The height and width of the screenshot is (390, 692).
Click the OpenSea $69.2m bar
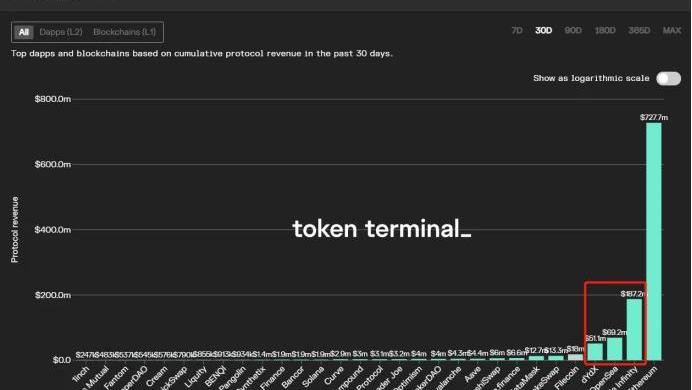click(615, 349)
